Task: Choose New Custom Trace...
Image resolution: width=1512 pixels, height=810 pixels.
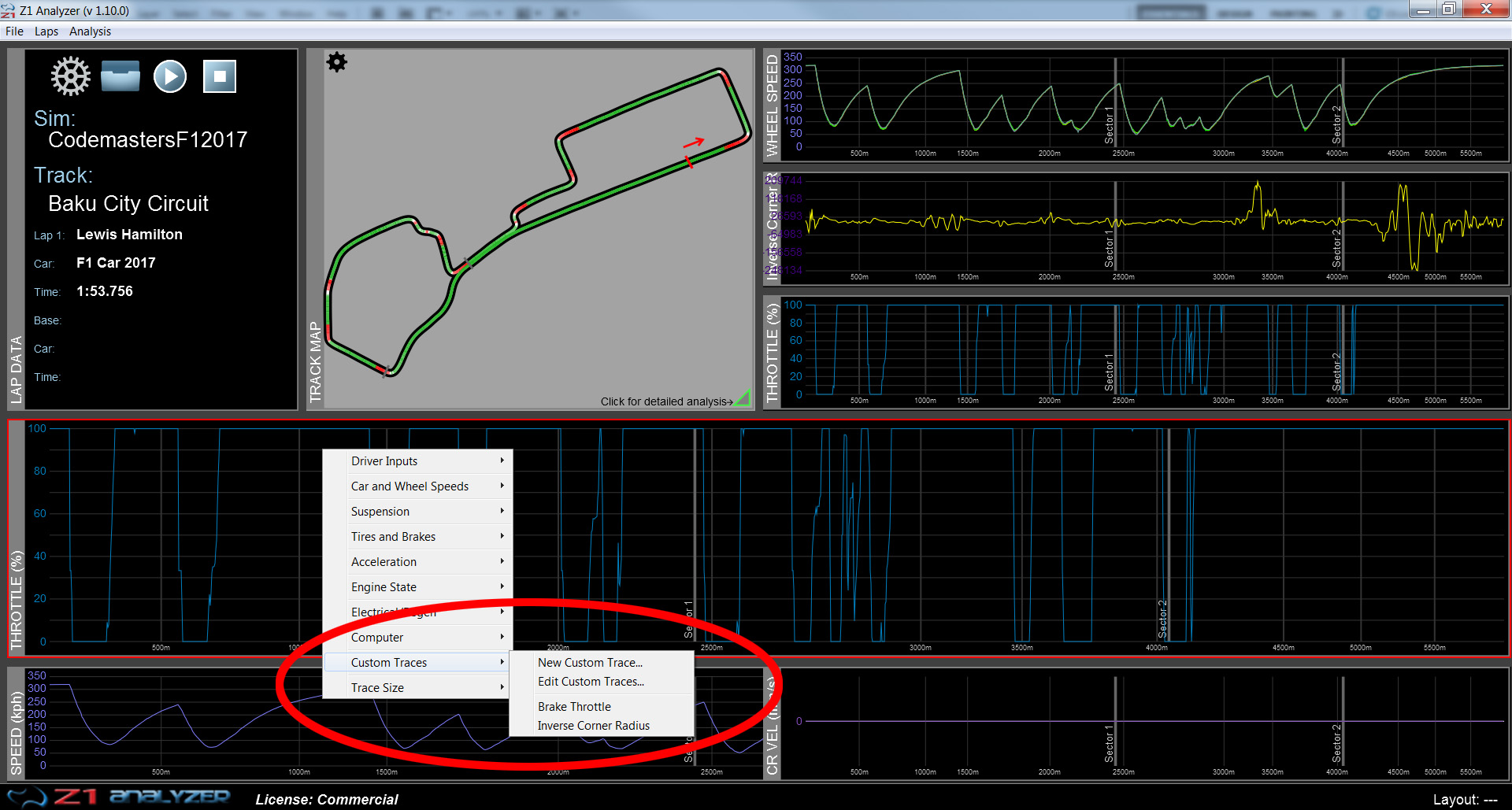Action: click(x=602, y=663)
